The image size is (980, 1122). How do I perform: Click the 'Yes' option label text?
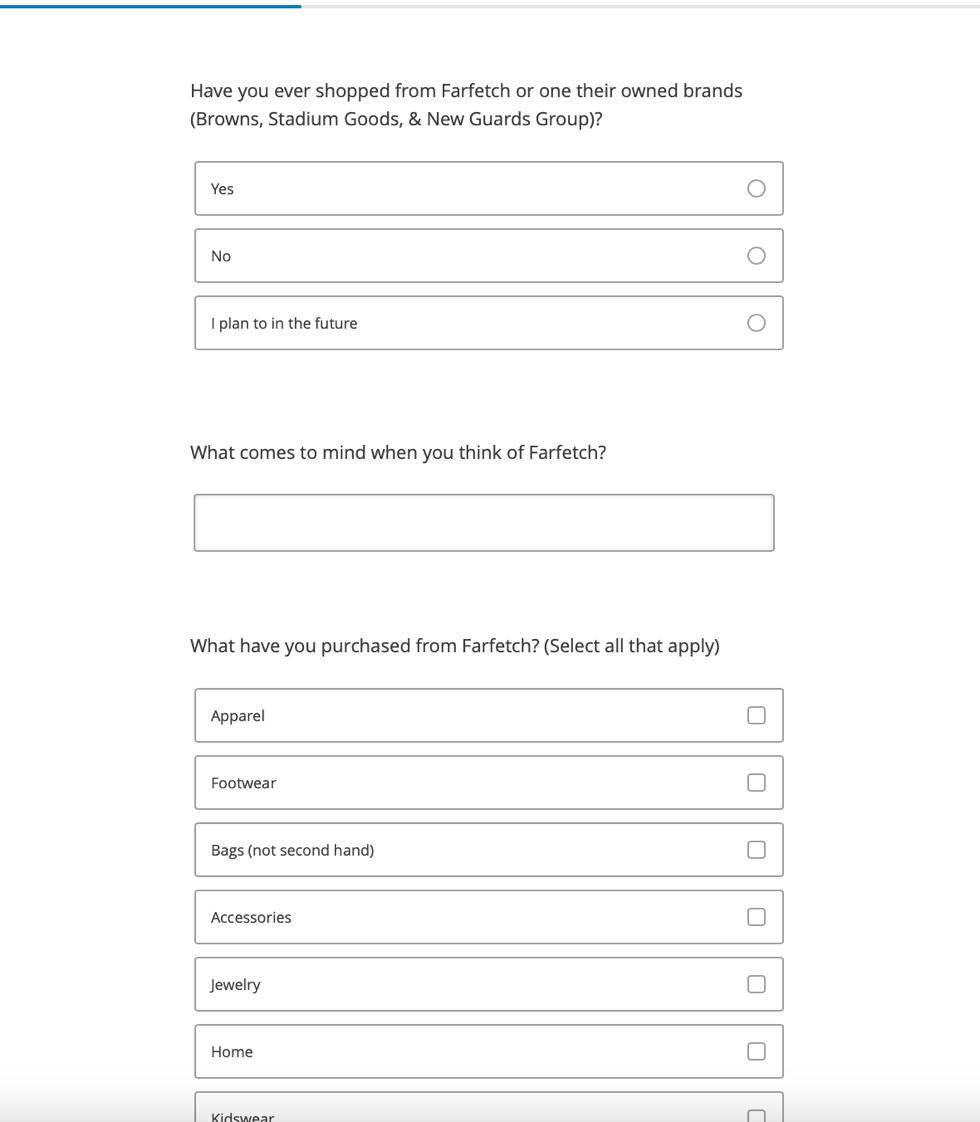click(222, 189)
